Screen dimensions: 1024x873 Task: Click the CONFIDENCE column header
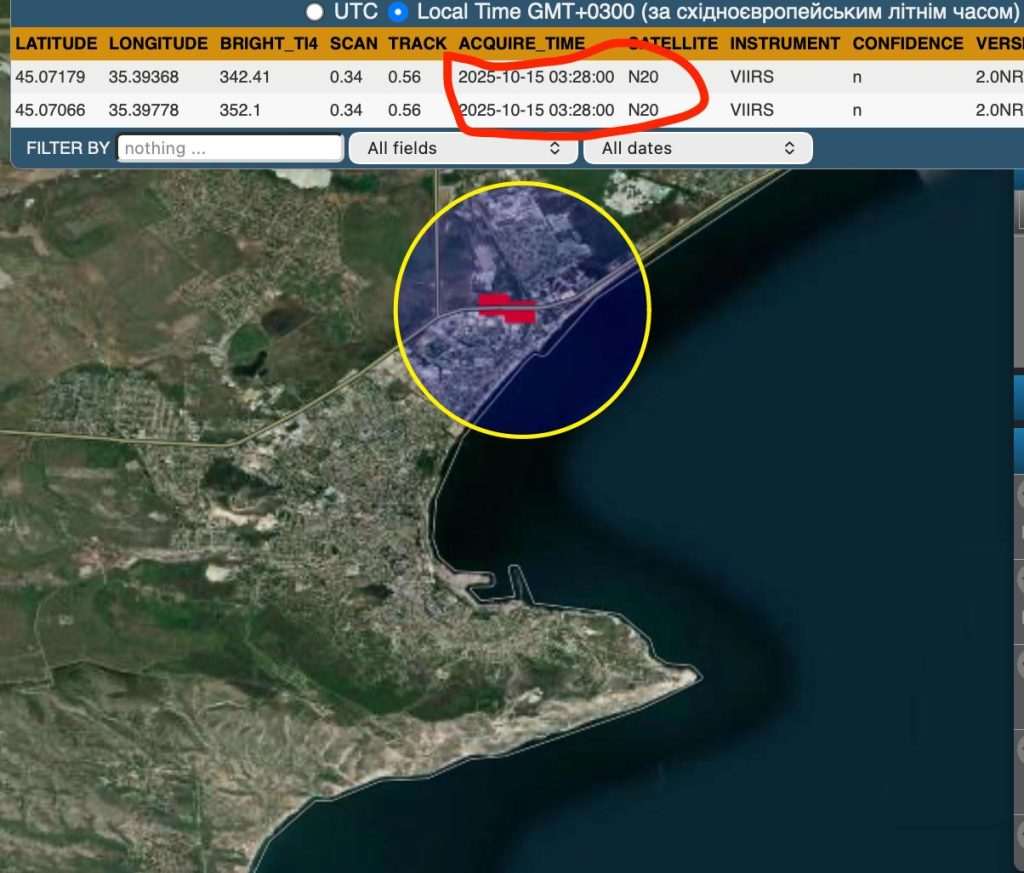tap(908, 44)
